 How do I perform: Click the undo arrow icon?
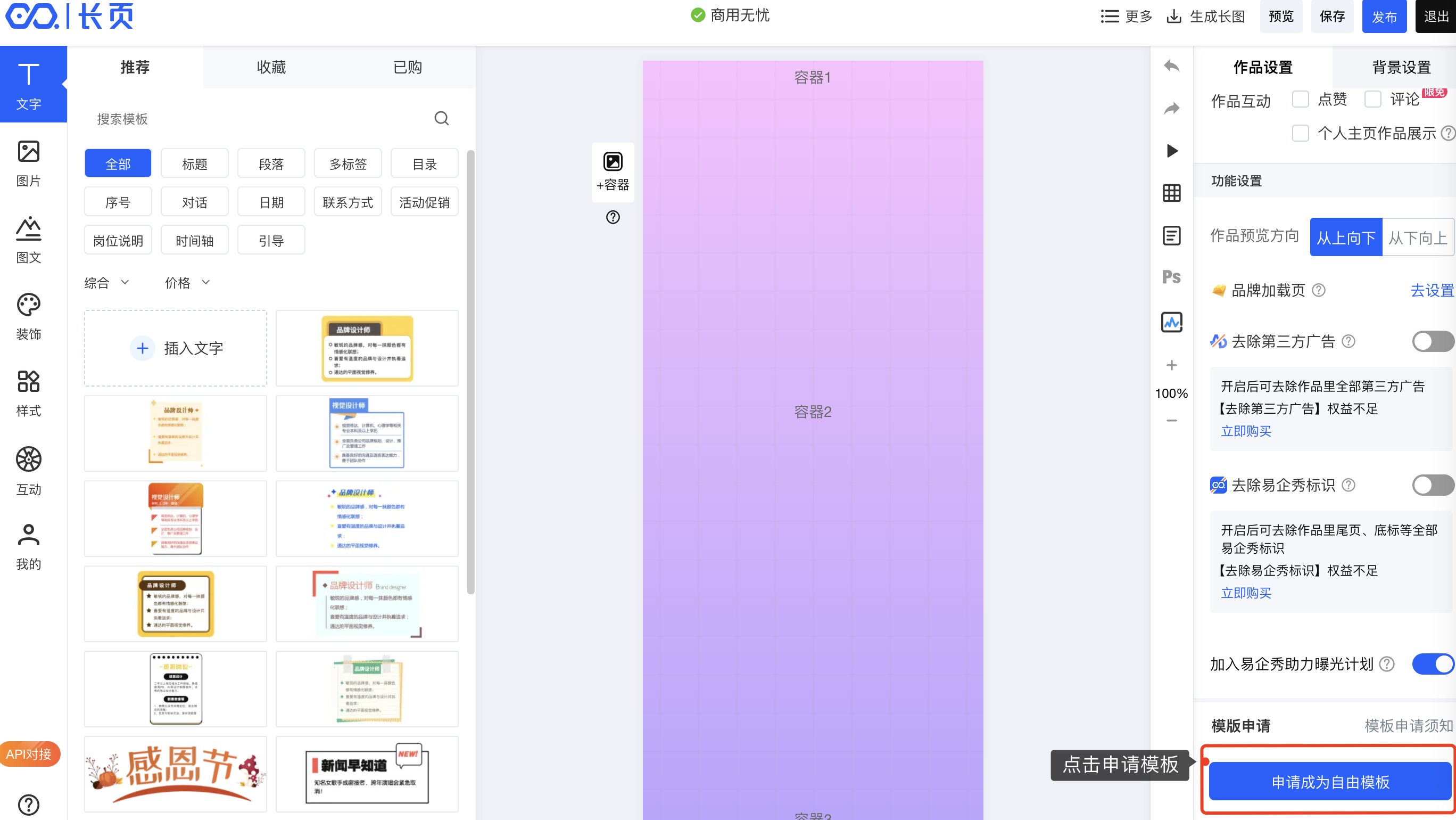click(x=1172, y=66)
